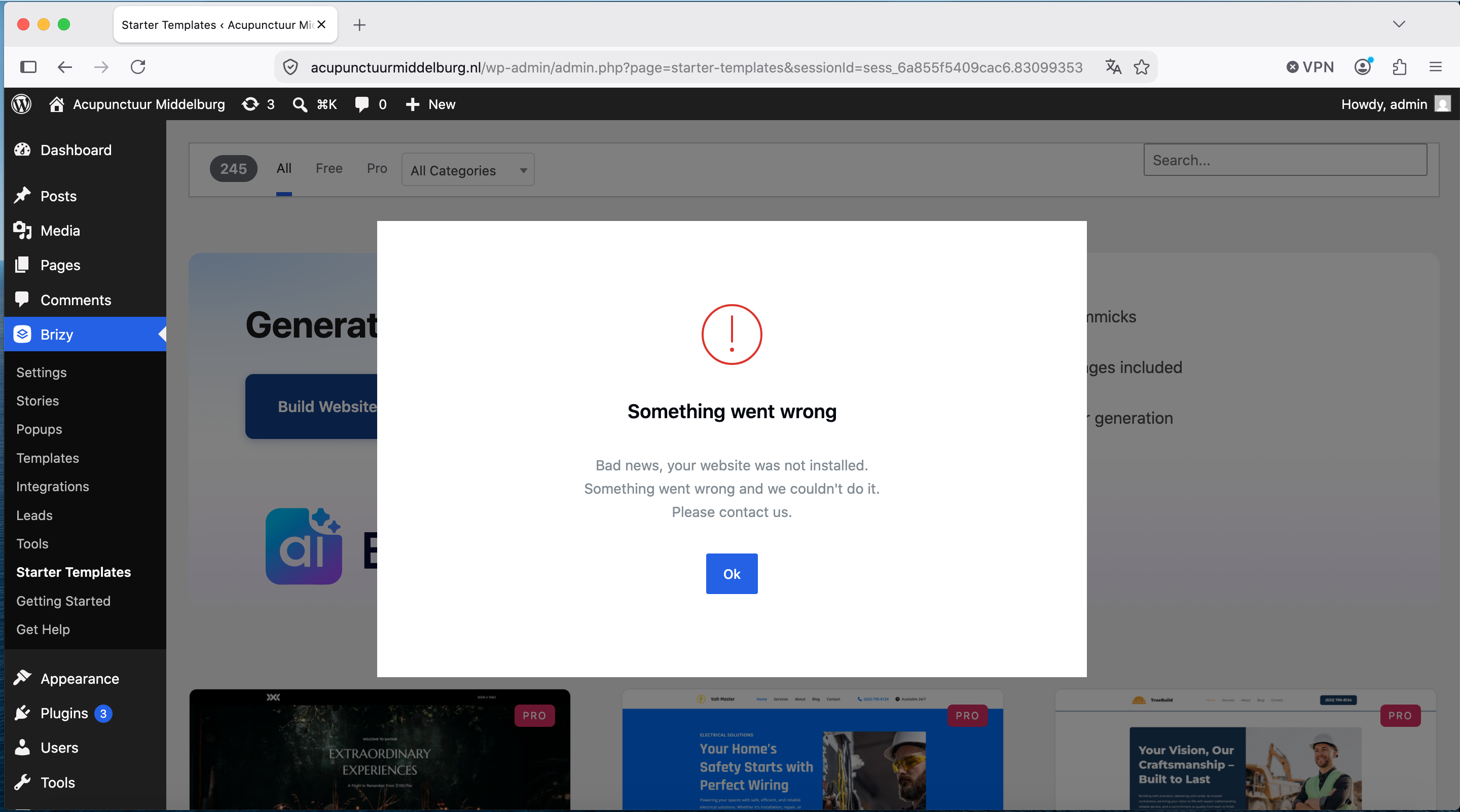Select the All templates tab
Image resolution: width=1460 pixels, height=812 pixels.
coord(284,168)
